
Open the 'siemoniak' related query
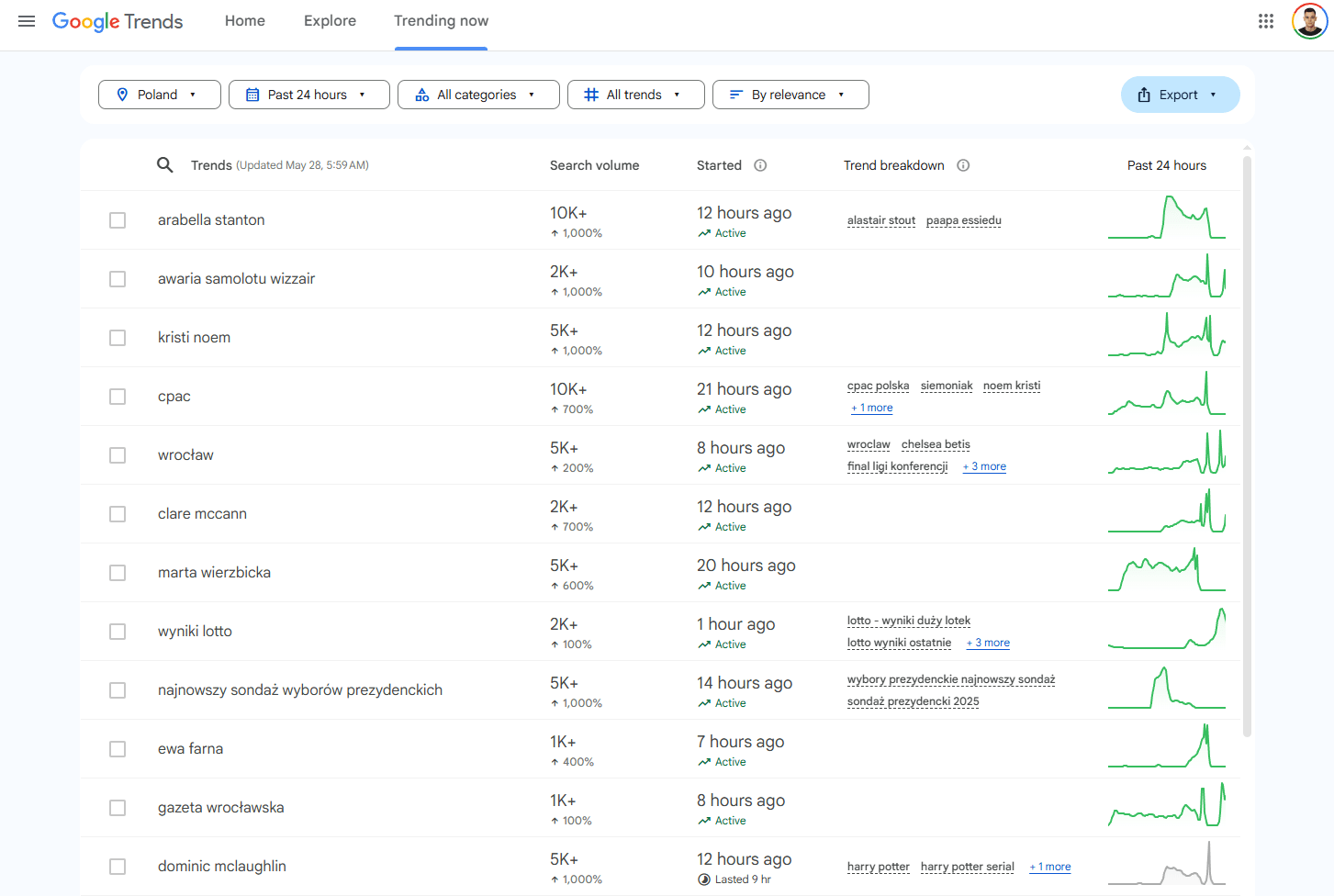(x=947, y=386)
